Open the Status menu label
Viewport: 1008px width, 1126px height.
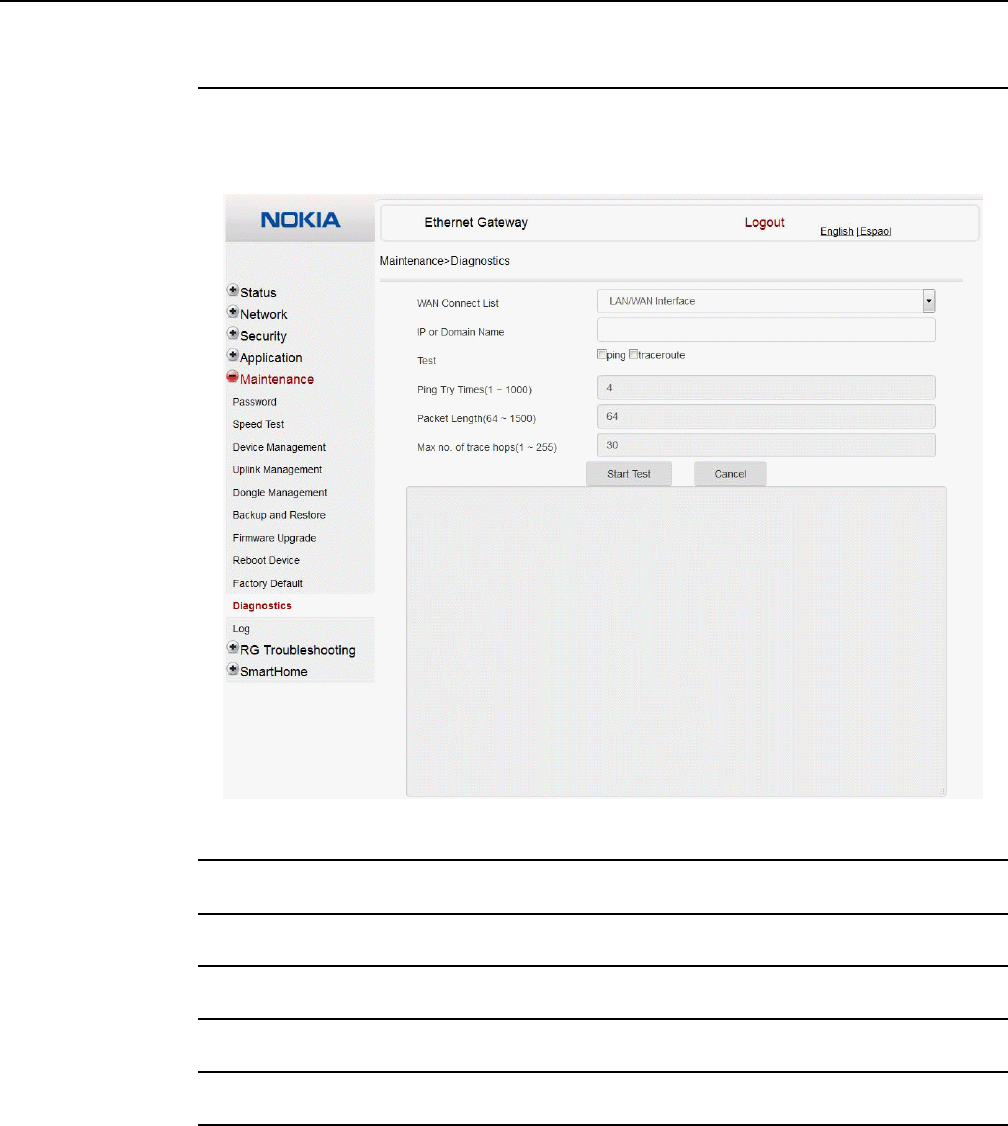pos(258,292)
